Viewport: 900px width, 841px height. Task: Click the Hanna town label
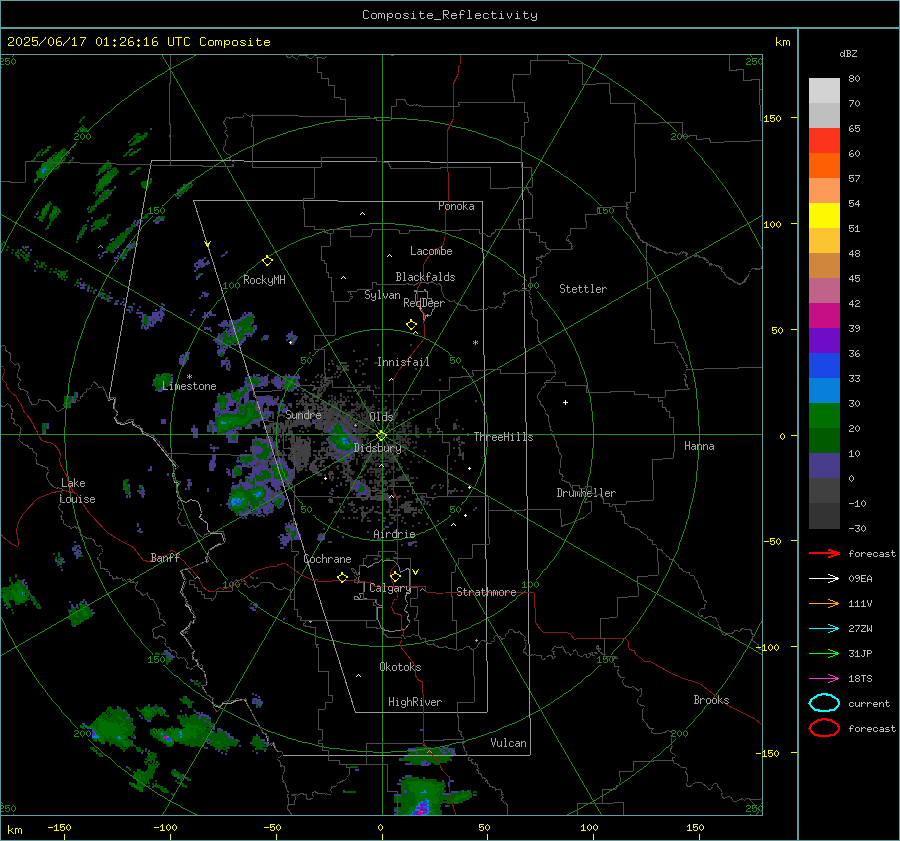pos(699,446)
